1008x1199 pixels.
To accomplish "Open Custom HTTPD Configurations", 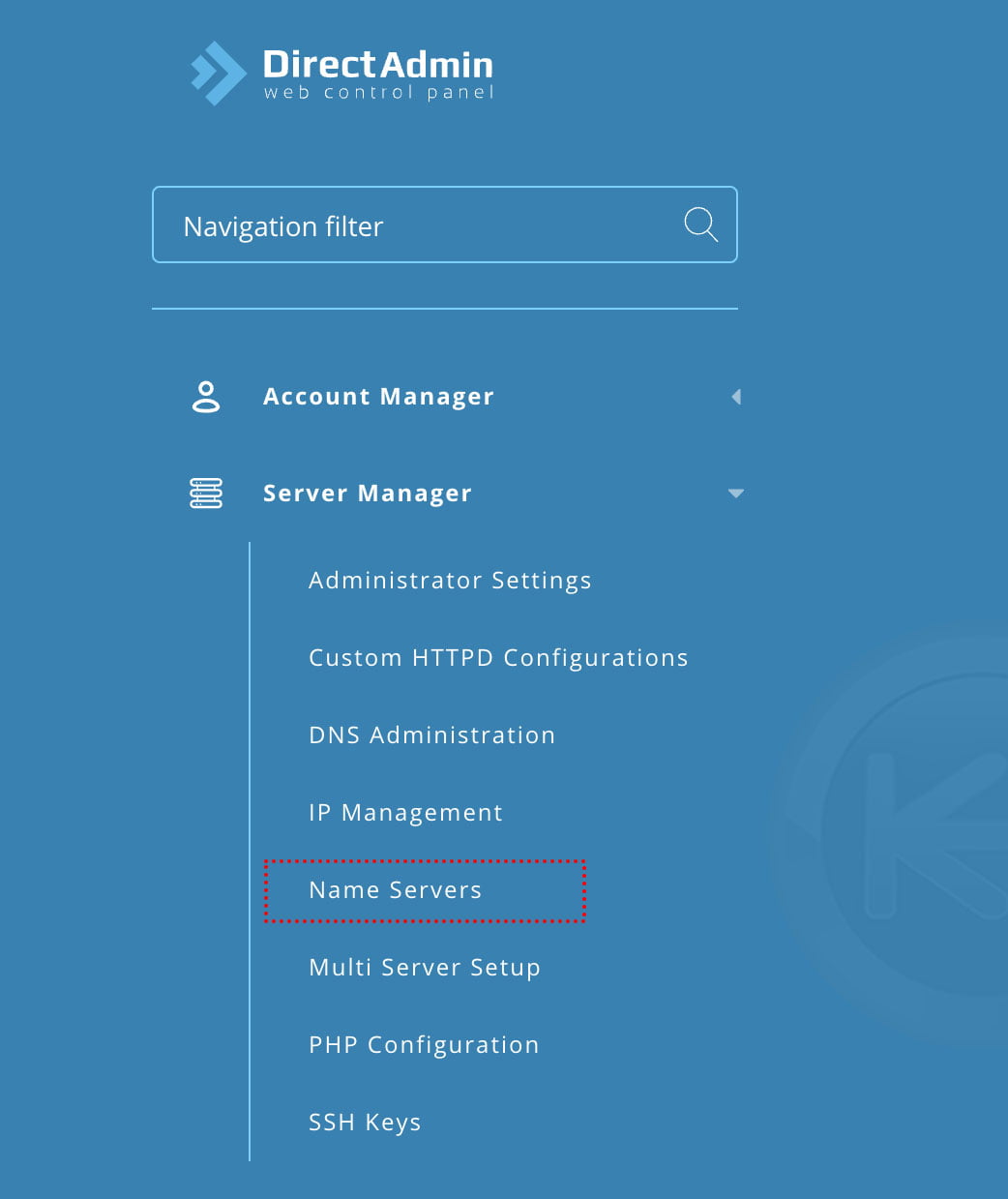I will coord(498,657).
